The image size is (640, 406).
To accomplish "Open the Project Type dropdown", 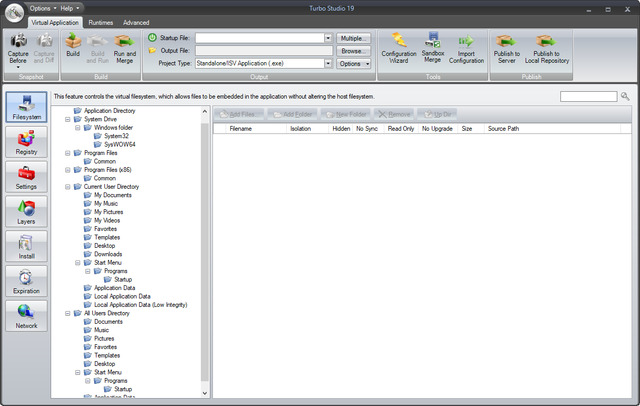I will pyautogui.click(x=328, y=63).
